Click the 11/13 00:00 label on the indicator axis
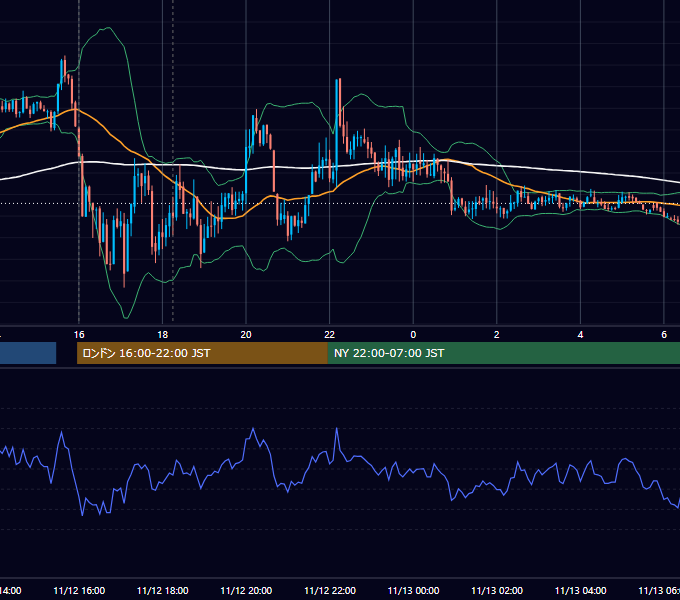680x600 pixels. 413,591
